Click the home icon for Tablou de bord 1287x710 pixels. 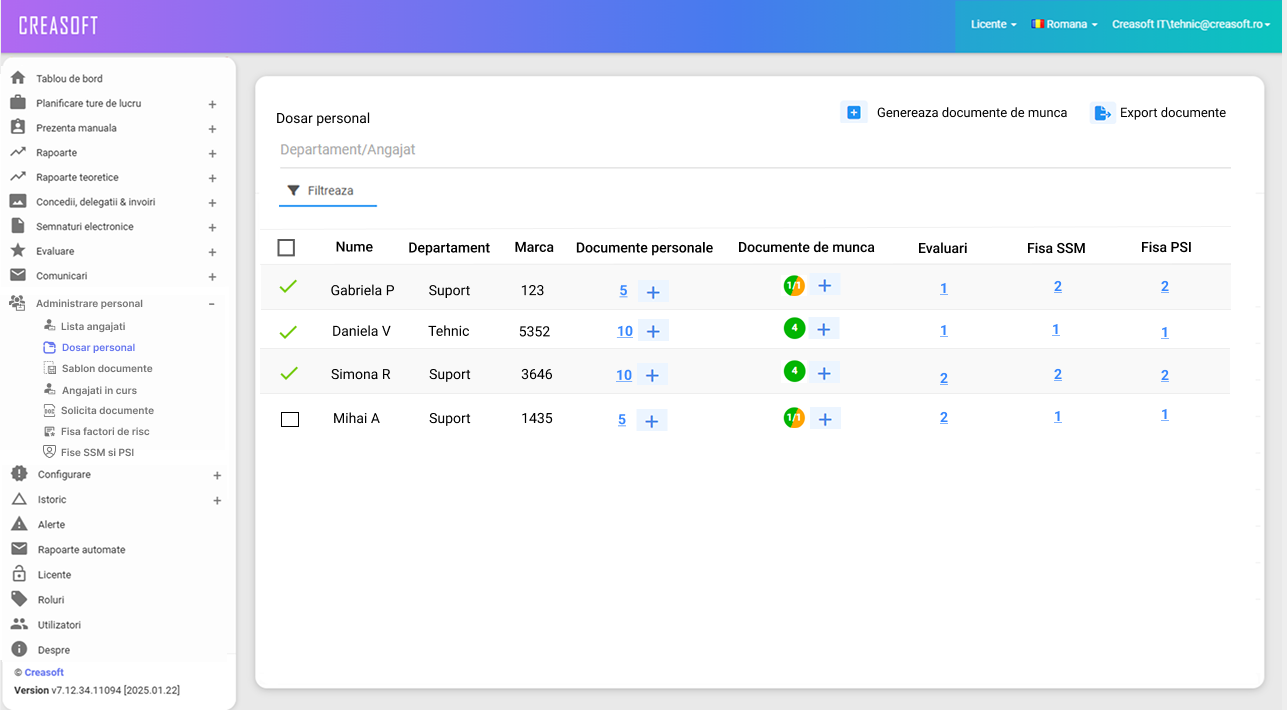(x=18, y=78)
